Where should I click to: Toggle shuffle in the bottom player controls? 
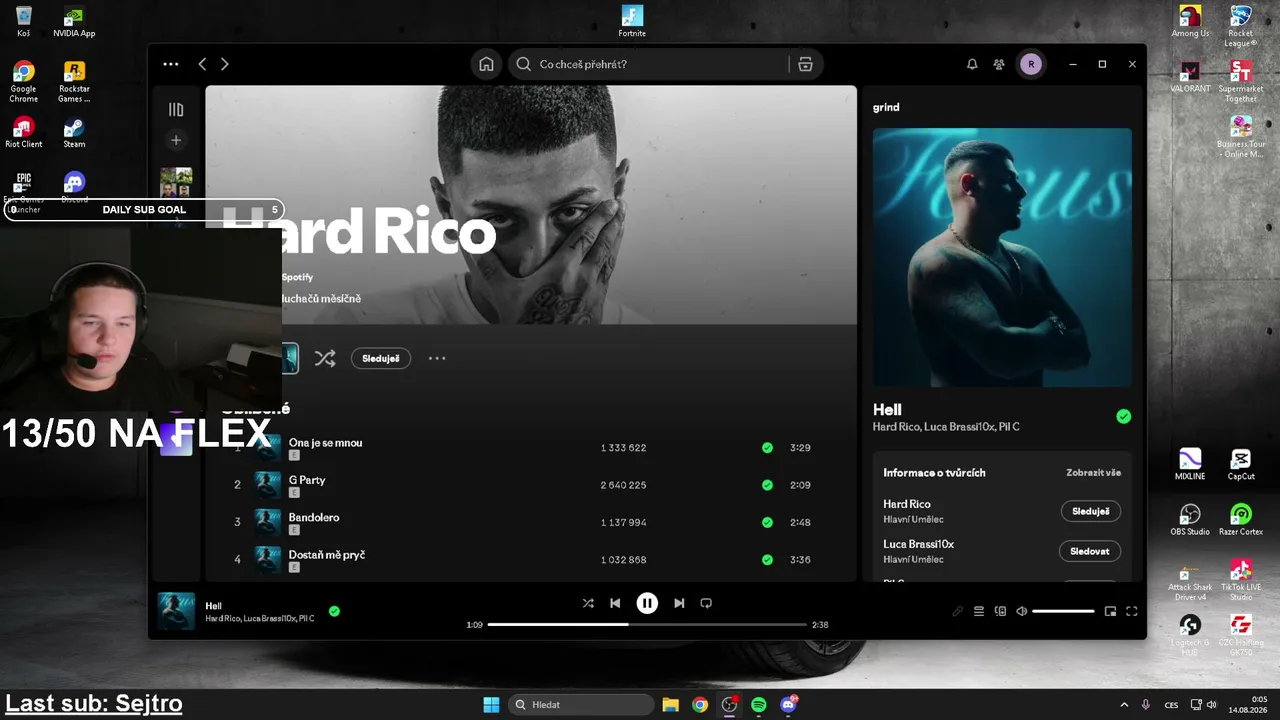[x=588, y=603]
